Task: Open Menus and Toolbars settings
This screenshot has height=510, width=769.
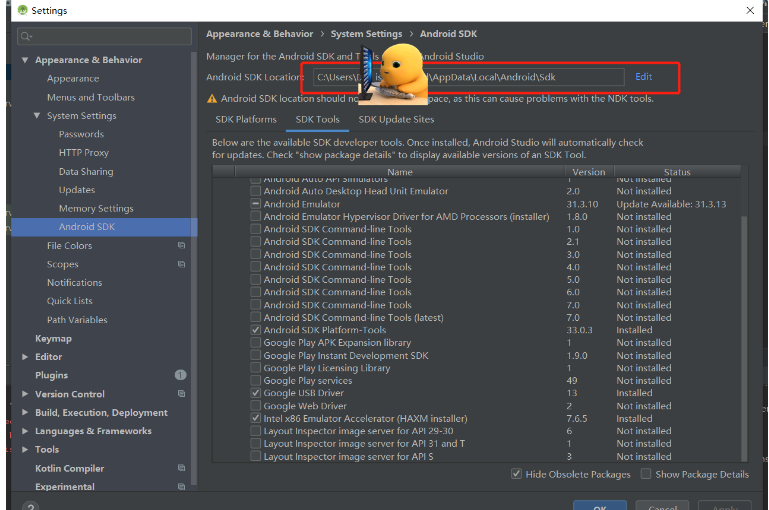Action: tap(91, 97)
